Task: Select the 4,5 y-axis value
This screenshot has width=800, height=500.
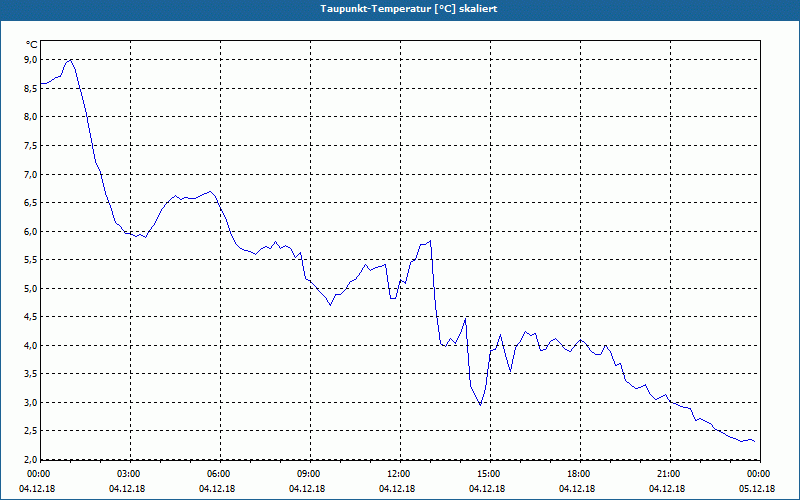Action: 31,317
